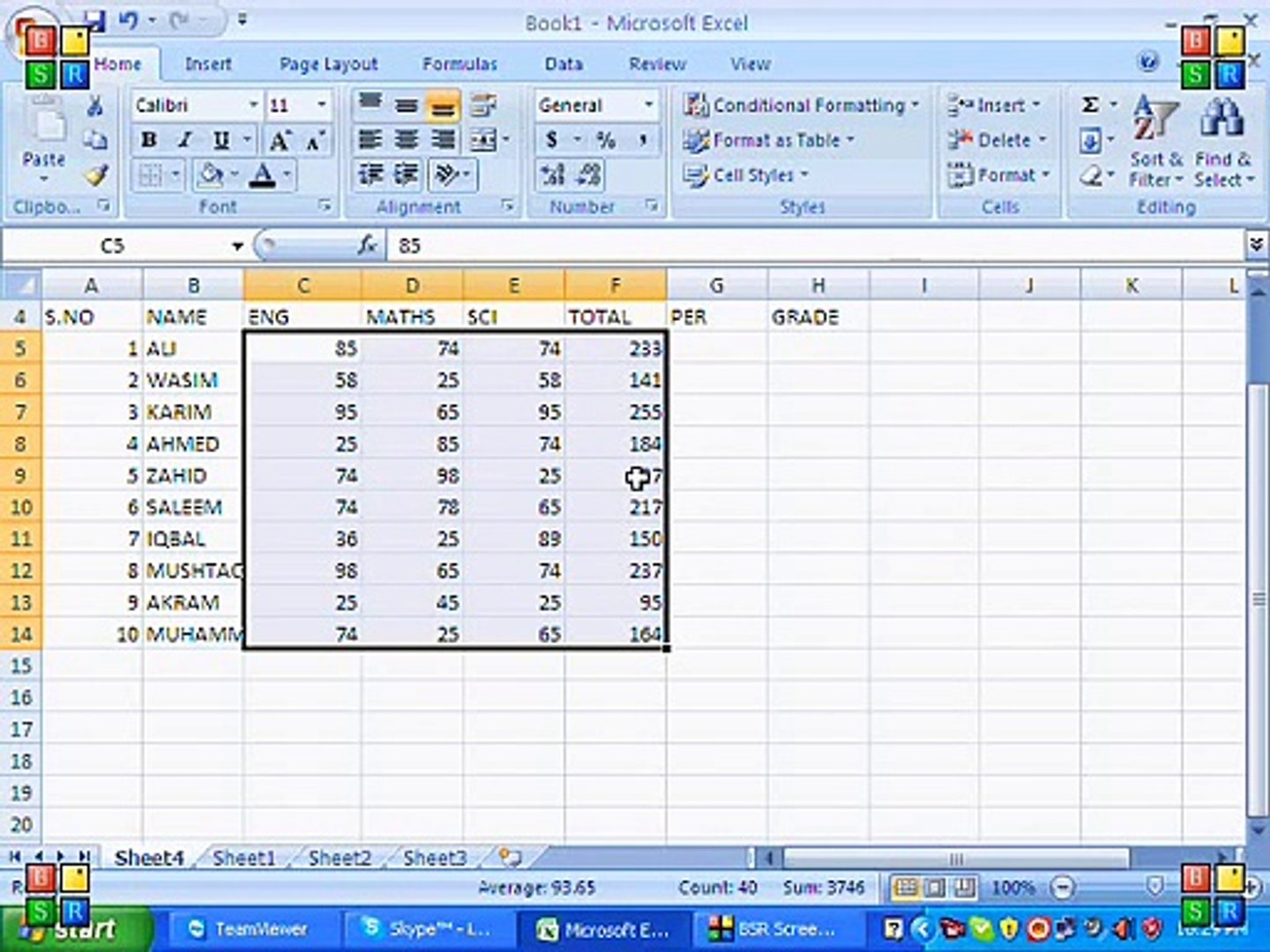Toggle Center horizontal alignment

tap(406, 139)
